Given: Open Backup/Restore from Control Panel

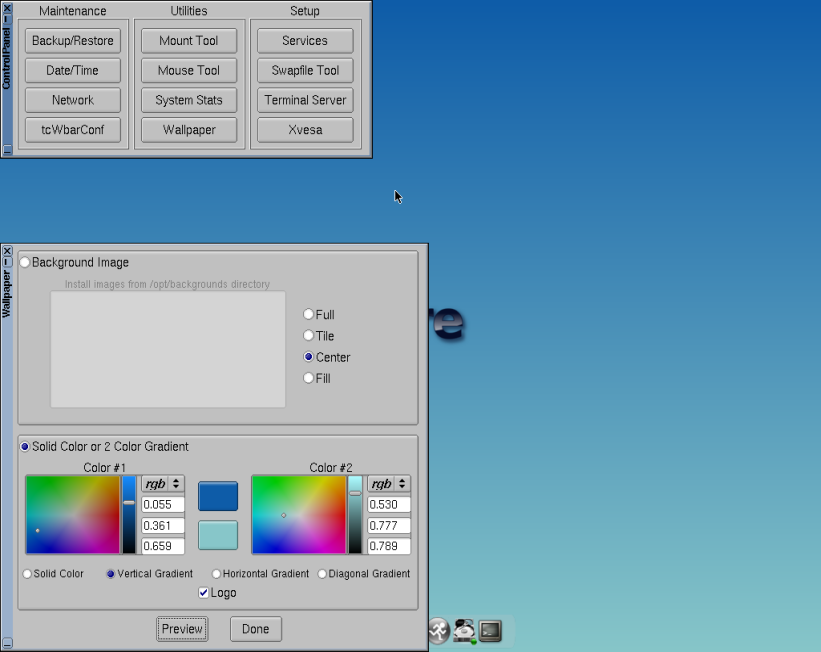Looking at the screenshot, I should point(73,41).
